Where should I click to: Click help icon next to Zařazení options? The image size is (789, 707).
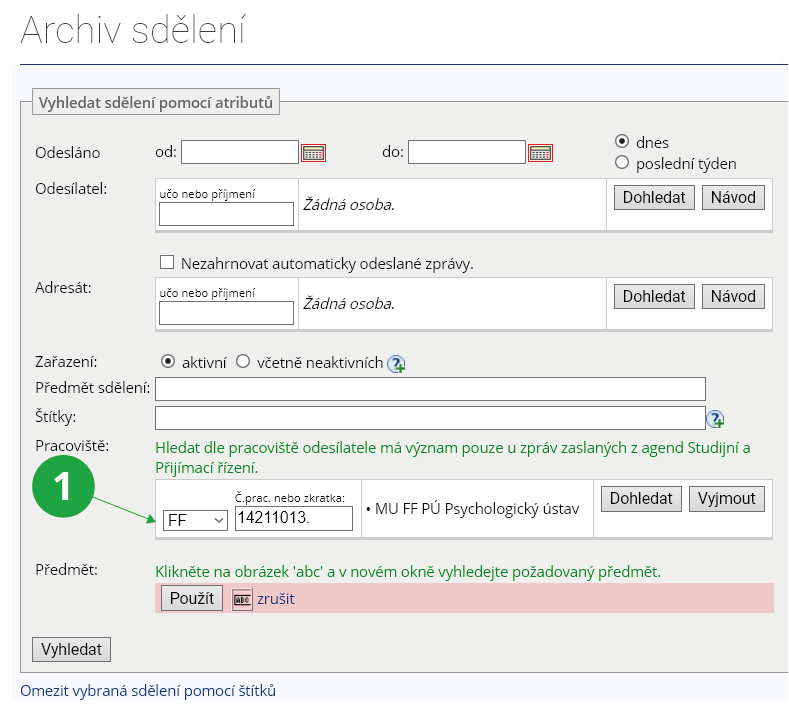tap(396, 364)
